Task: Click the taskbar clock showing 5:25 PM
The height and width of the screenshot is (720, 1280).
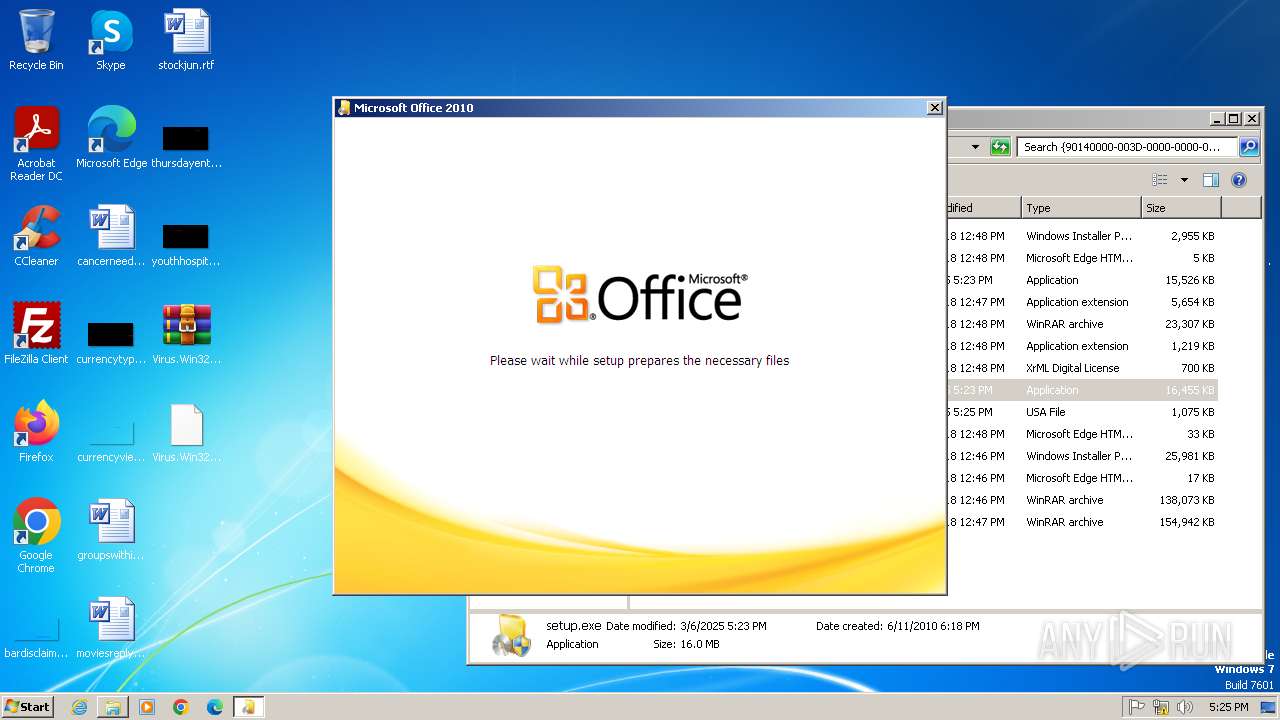Action: click(x=1228, y=707)
